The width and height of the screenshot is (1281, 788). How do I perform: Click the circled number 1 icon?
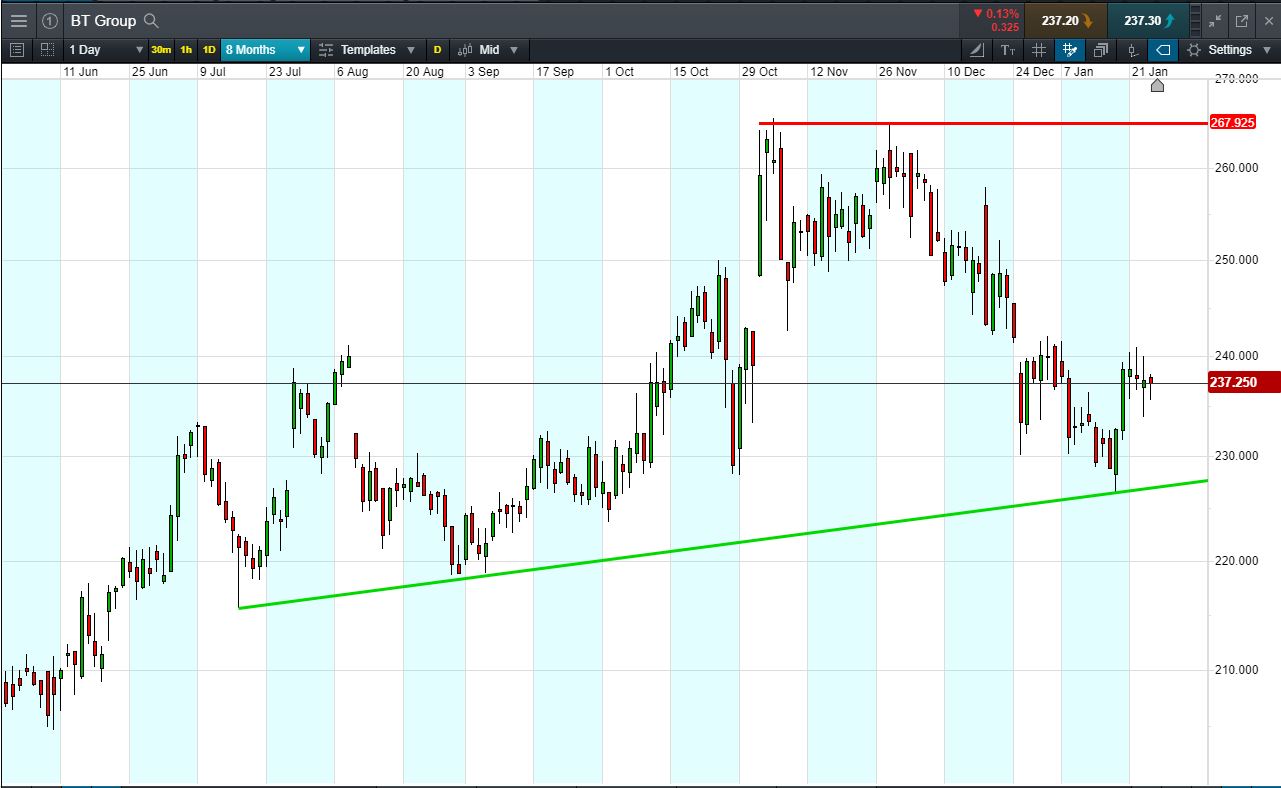click(50, 20)
